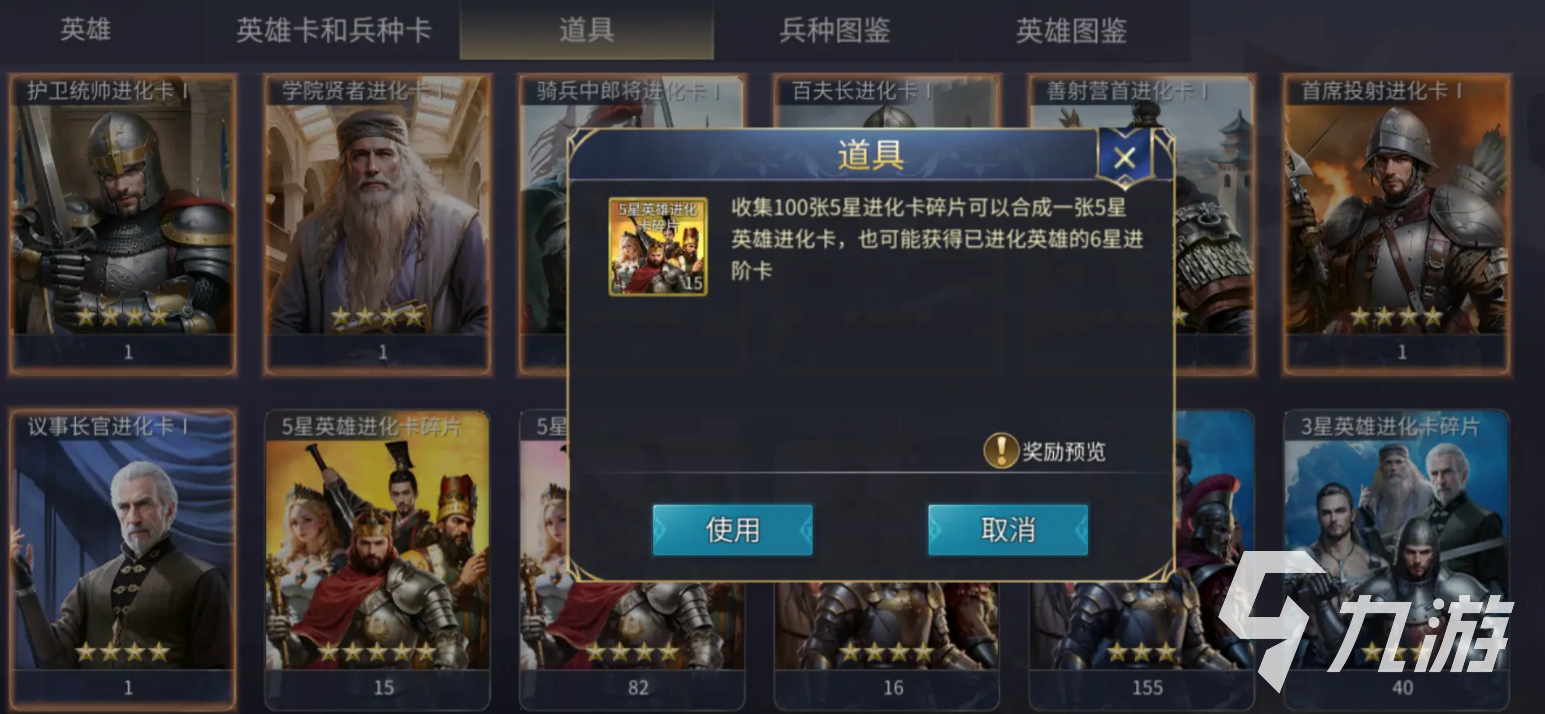Go to the 兵种图鉴 tab
Screen dimensions: 1545x714
click(835, 30)
